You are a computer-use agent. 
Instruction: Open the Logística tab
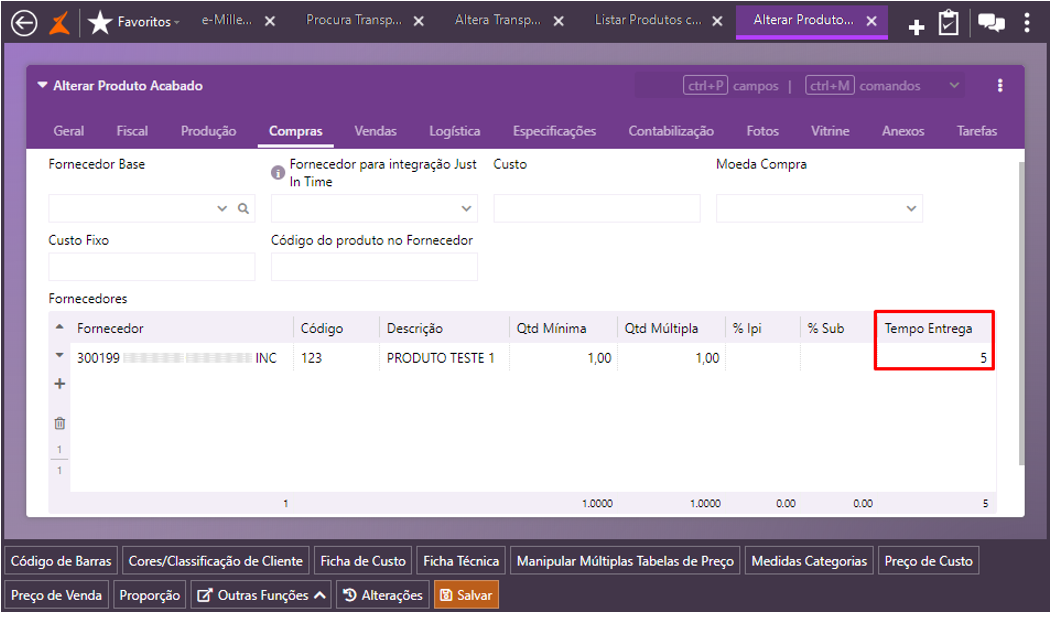[x=454, y=131]
